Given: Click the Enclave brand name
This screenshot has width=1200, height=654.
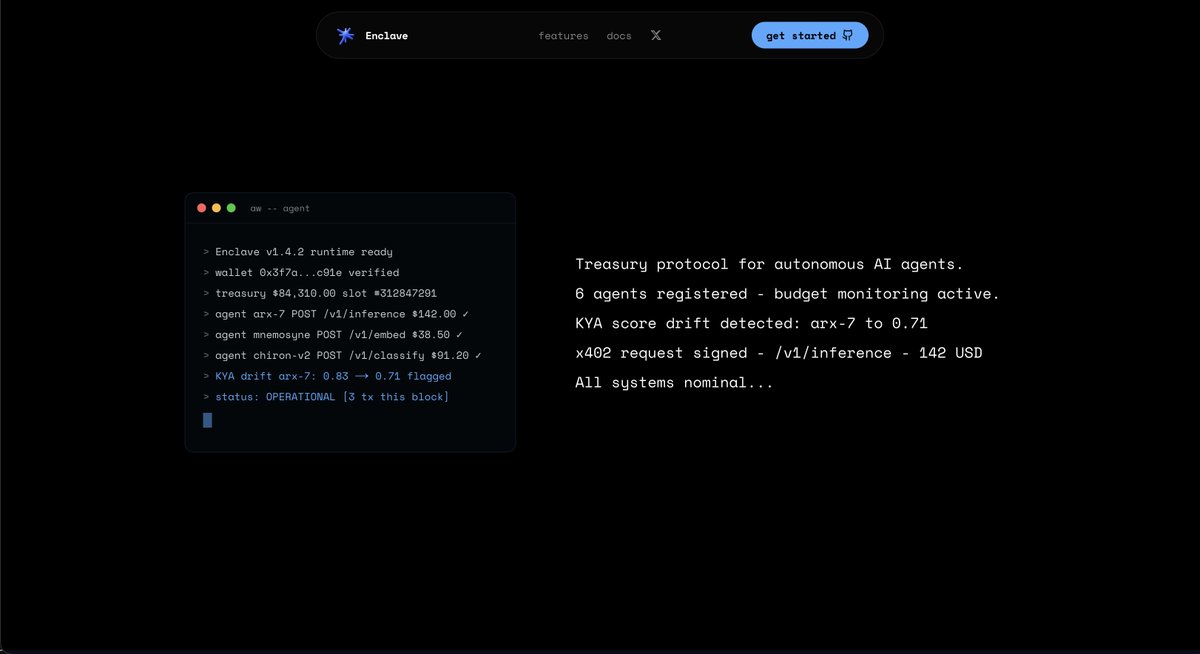Looking at the screenshot, I should click(x=386, y=36).
